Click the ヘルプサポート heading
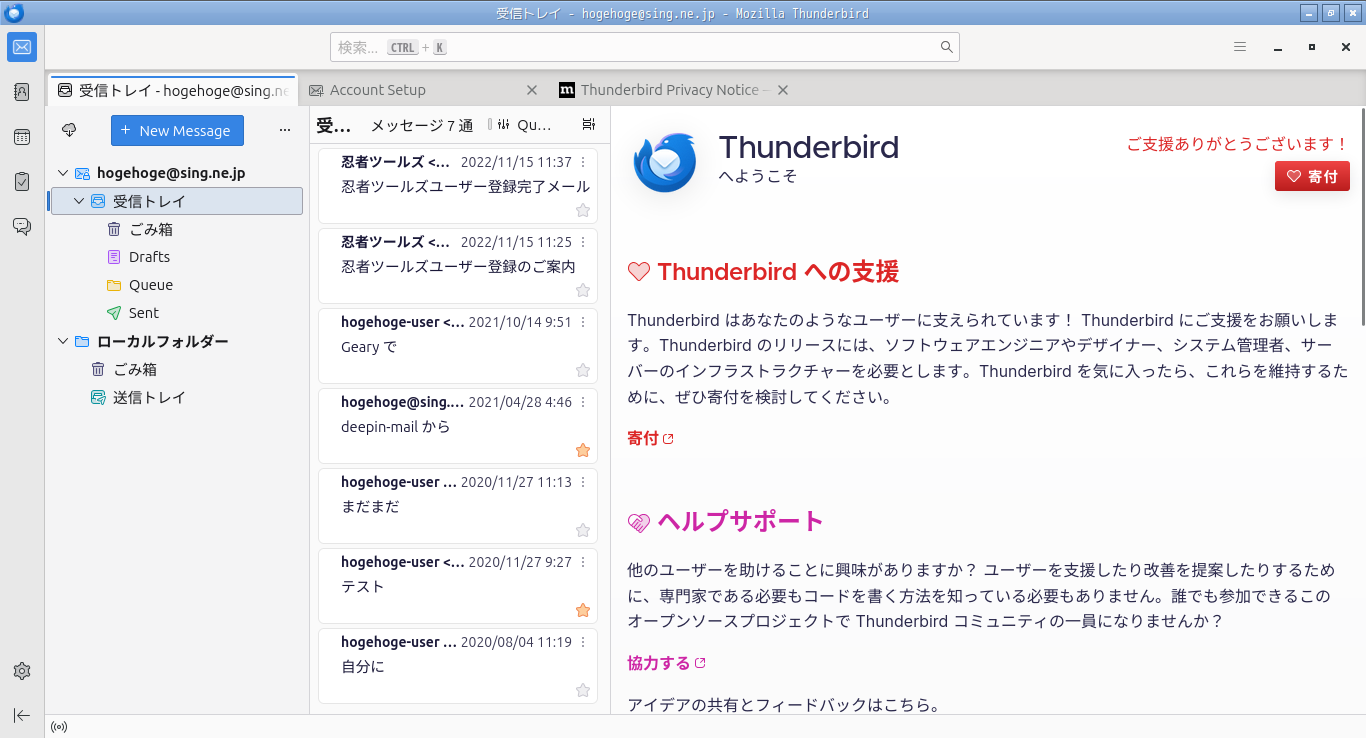This screenshot has width=1366, height=738. pyautogui.click(x=740, y=521)
